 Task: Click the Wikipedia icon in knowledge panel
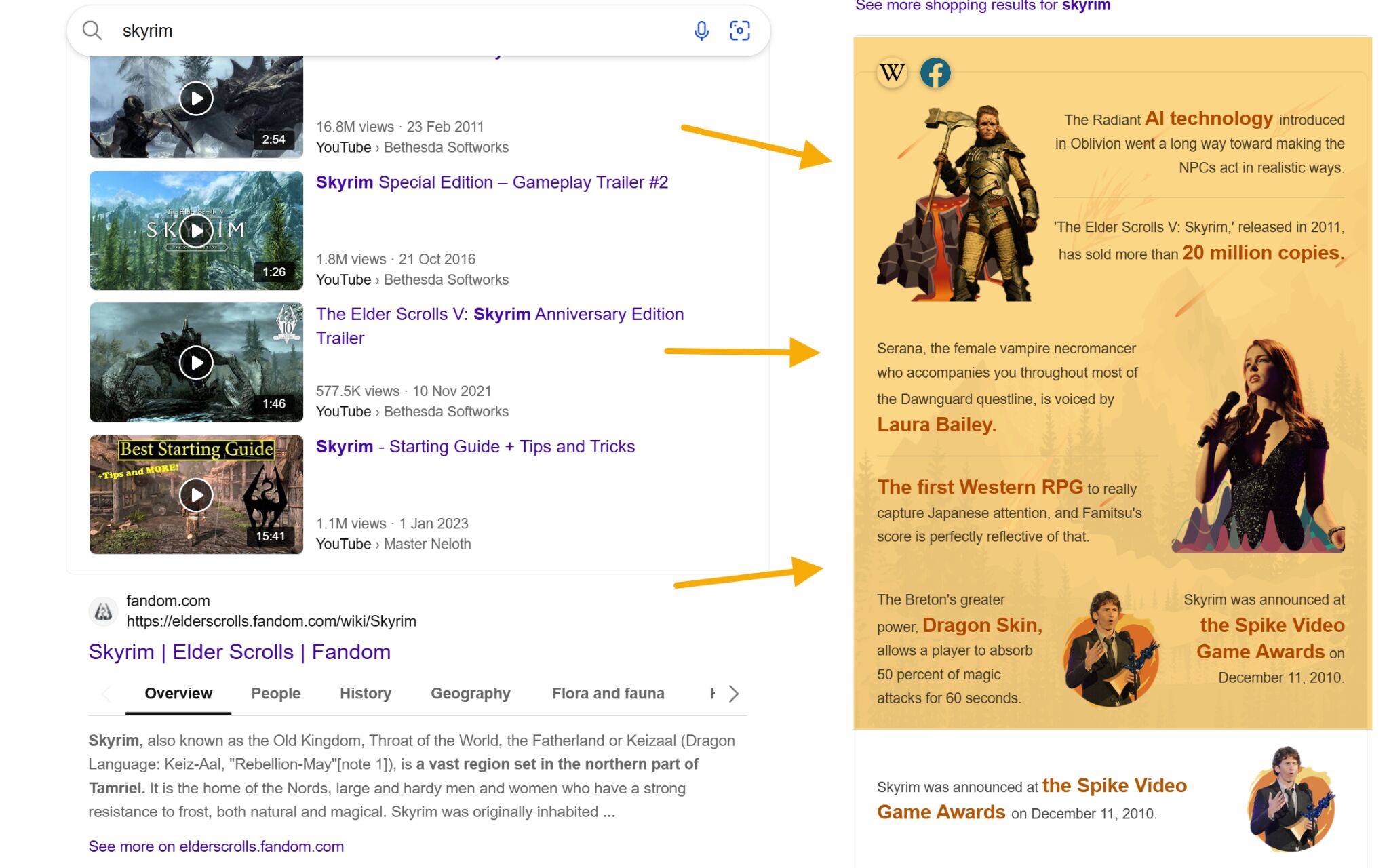tap(891, 71)
